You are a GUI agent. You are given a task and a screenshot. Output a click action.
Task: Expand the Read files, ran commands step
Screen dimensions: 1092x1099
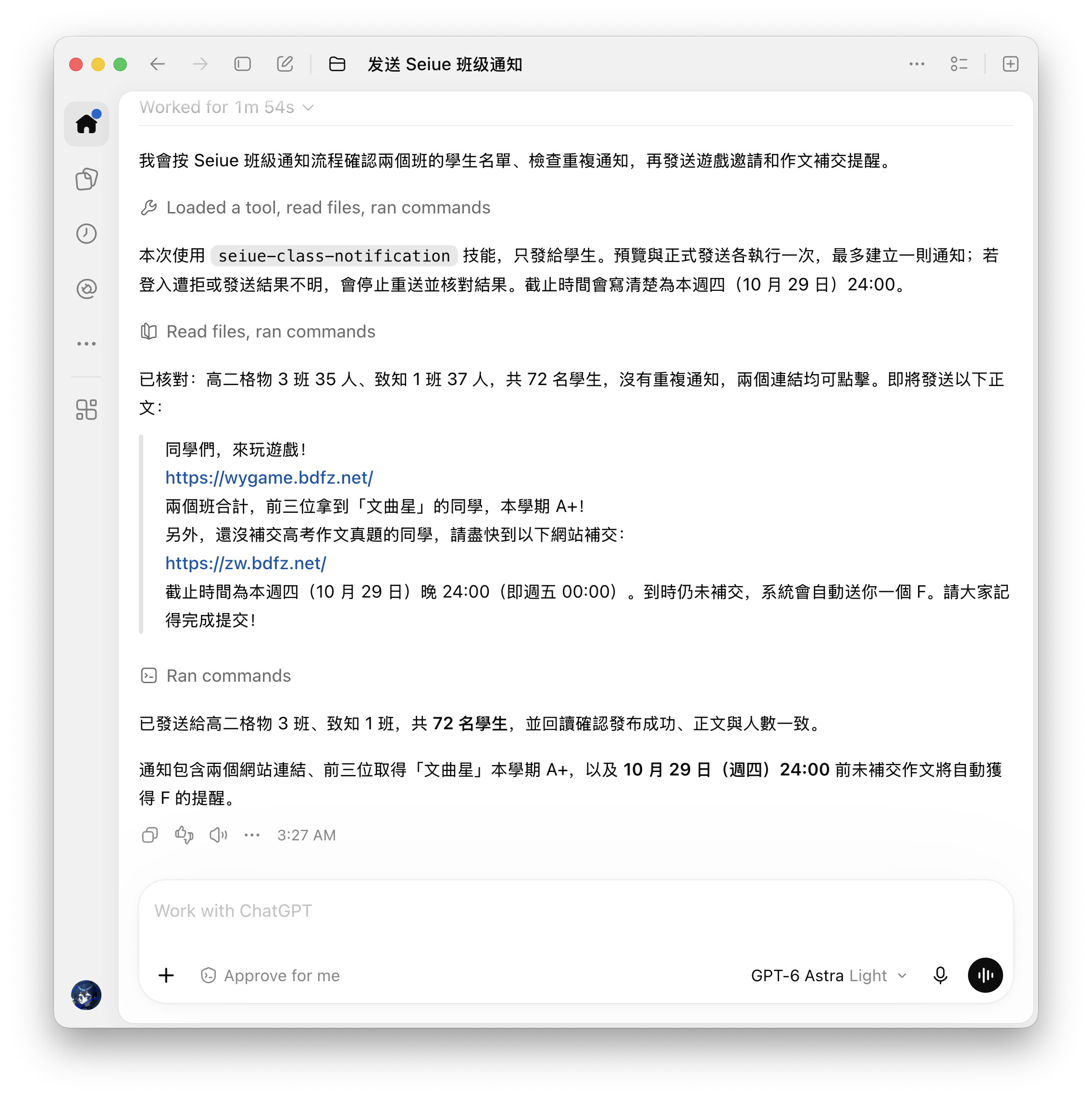click(258, 332)
